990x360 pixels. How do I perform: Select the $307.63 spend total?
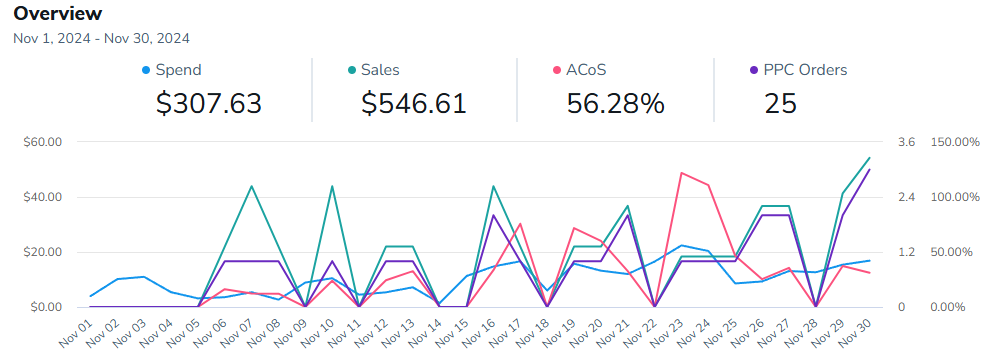click(x=208, y=104)
